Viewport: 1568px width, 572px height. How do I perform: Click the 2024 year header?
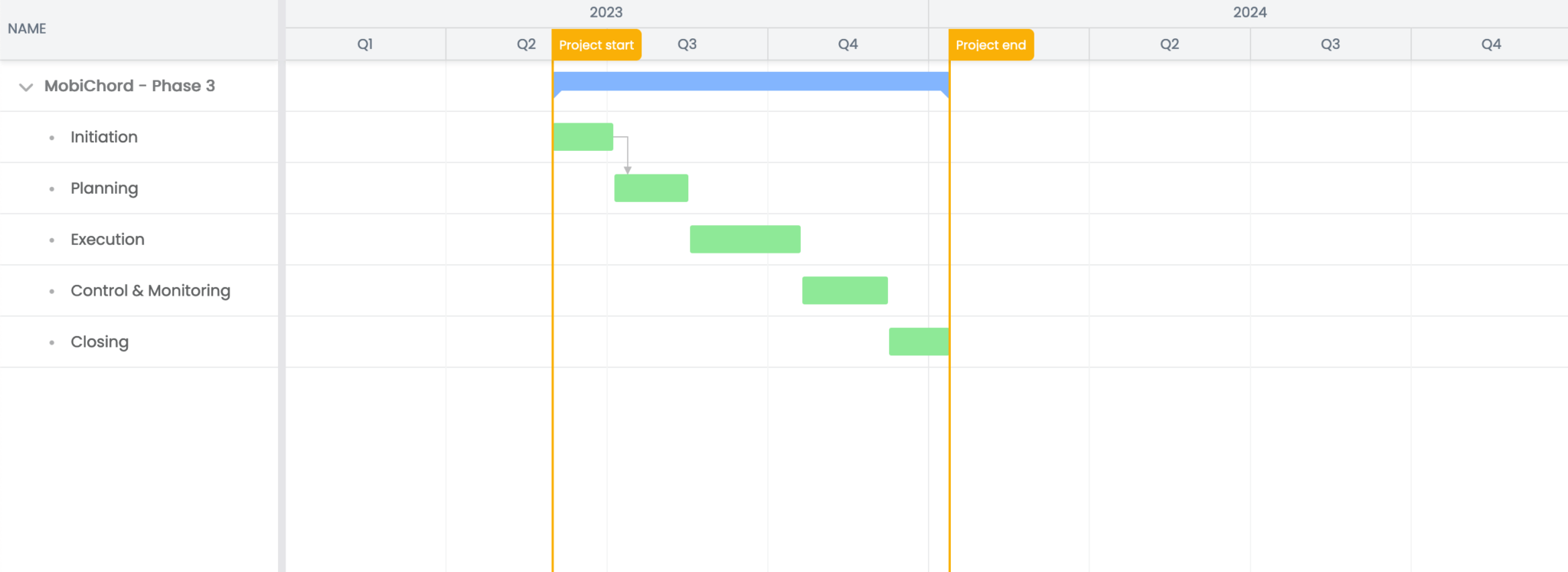pos(1249,13)
